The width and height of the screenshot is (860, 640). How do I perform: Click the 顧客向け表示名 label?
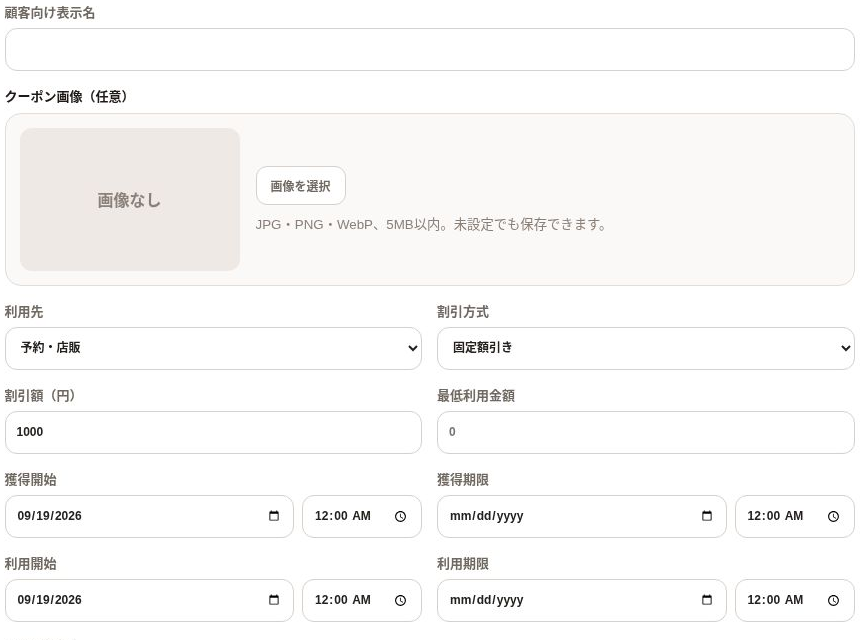click(x=49, y=13)
